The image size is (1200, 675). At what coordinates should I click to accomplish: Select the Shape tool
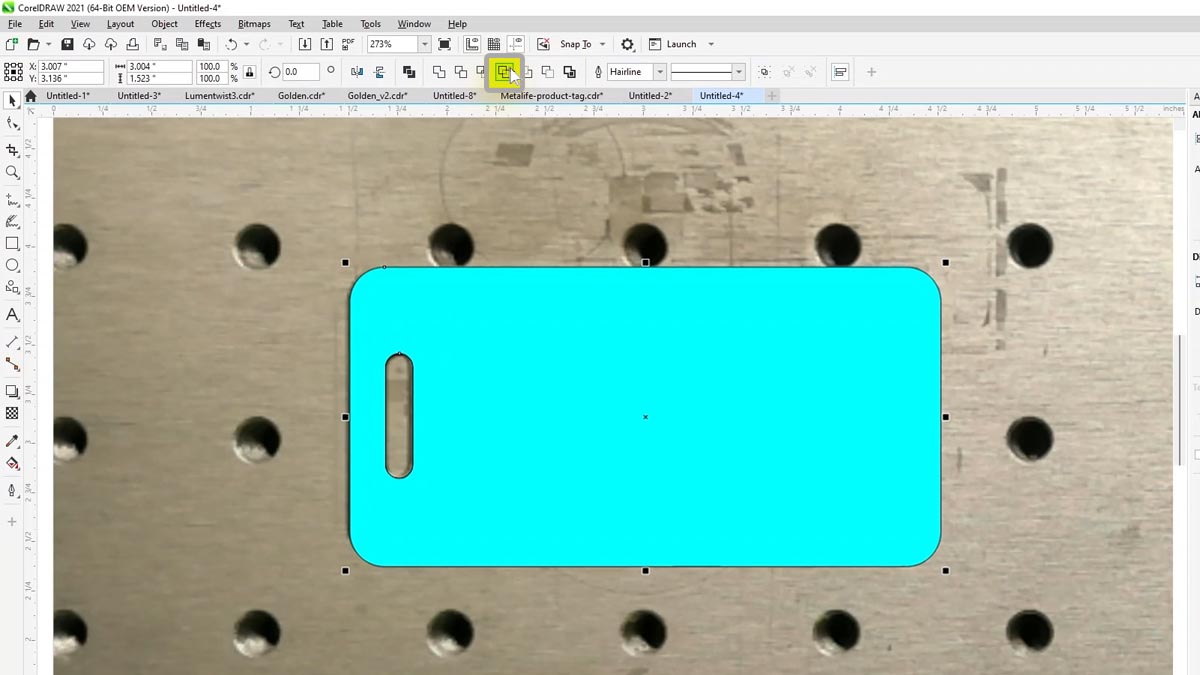coord(12,123)
